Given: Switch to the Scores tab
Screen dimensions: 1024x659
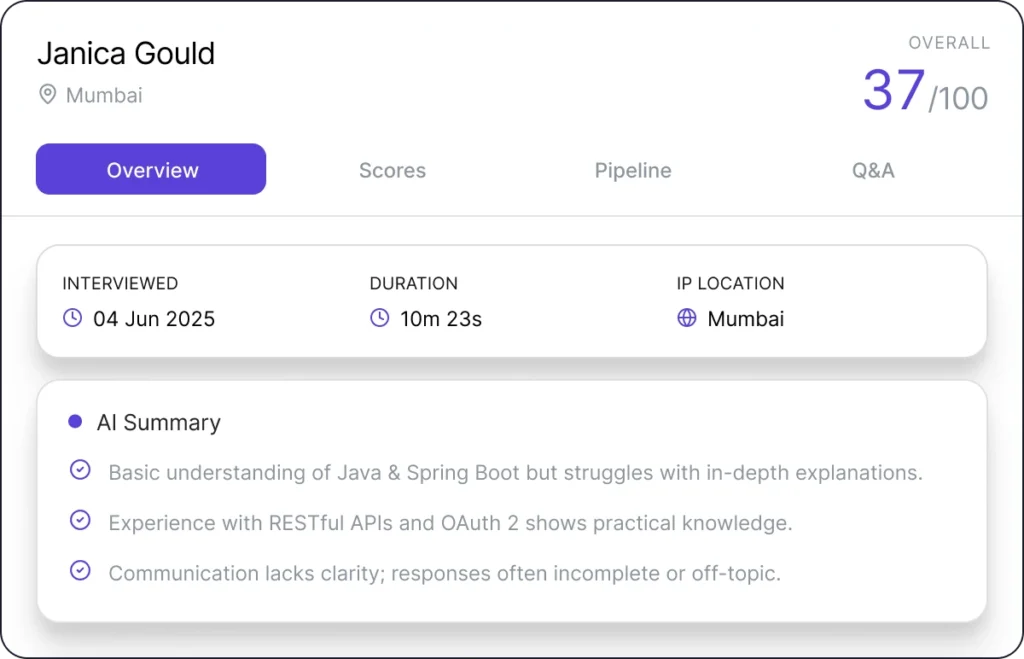Looking at the screenshot, I should pyautogui.click(x=392, y=170).
